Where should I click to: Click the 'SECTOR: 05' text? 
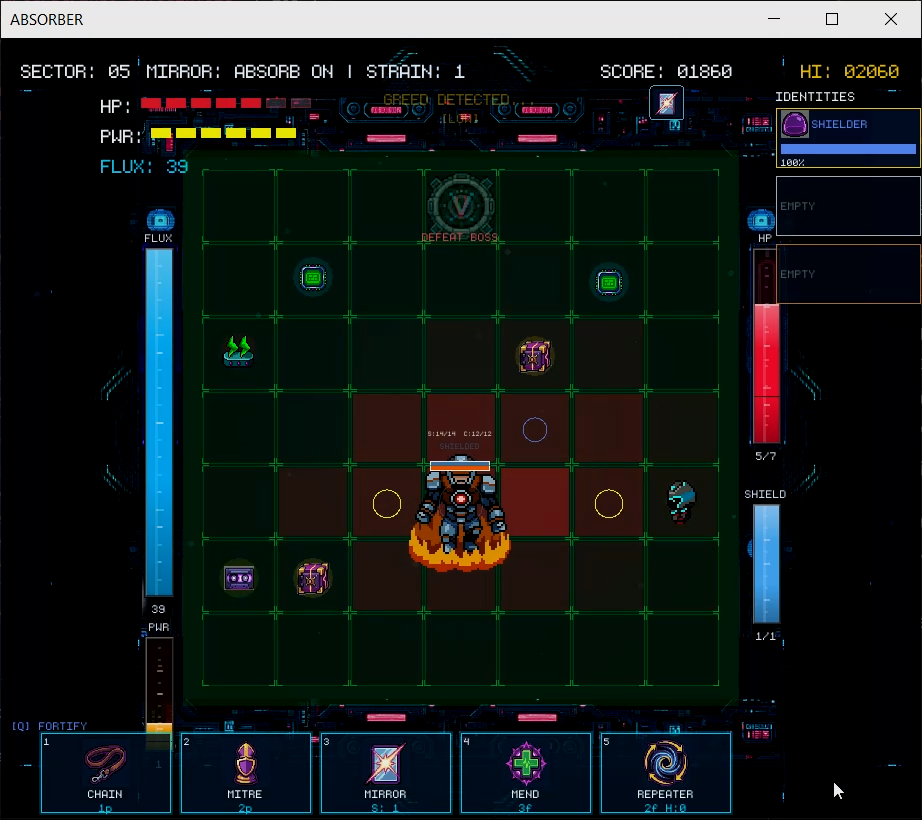75,72
